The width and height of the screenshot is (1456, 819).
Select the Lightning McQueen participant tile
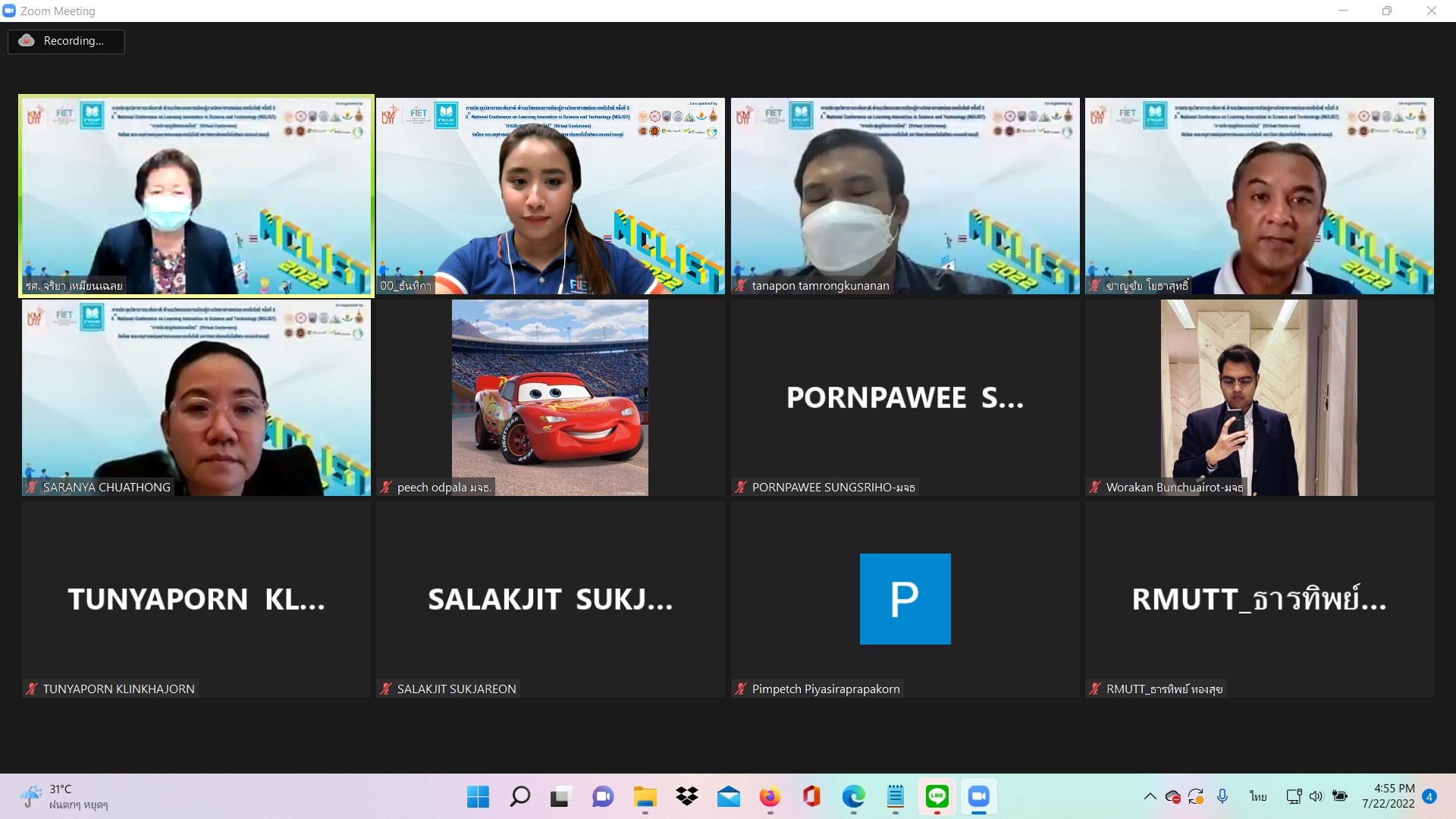click(550, 397)
